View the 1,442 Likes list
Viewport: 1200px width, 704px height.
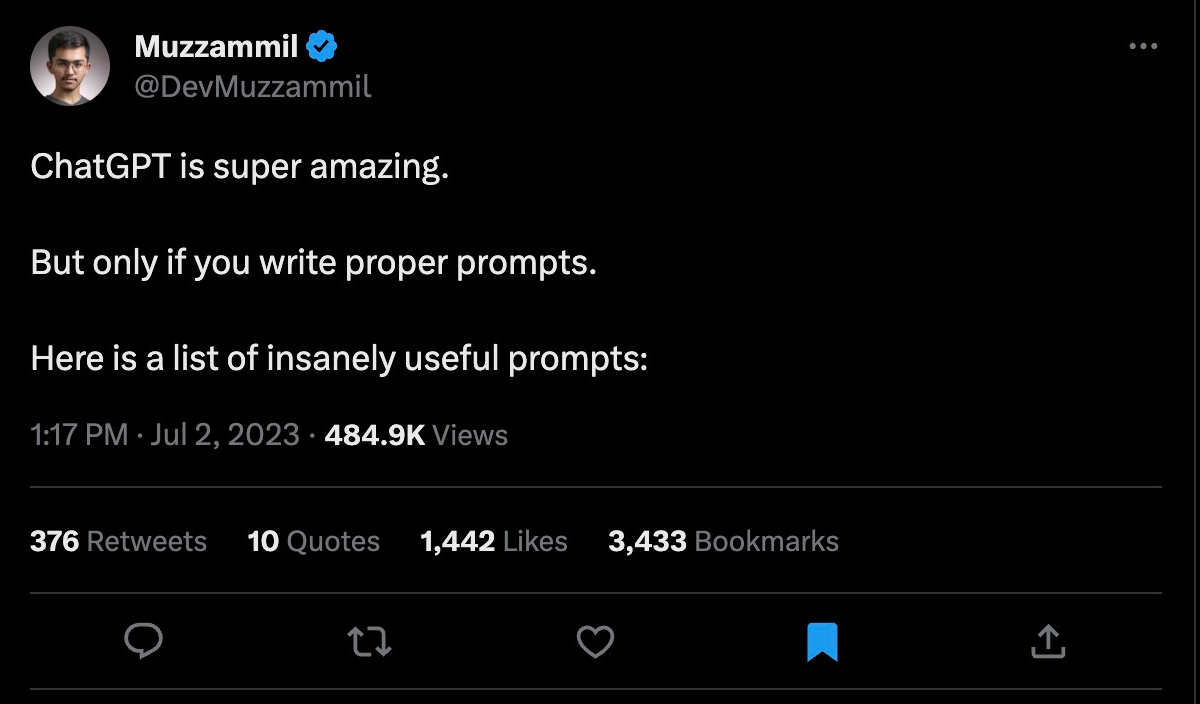click(x=495, y=541)
